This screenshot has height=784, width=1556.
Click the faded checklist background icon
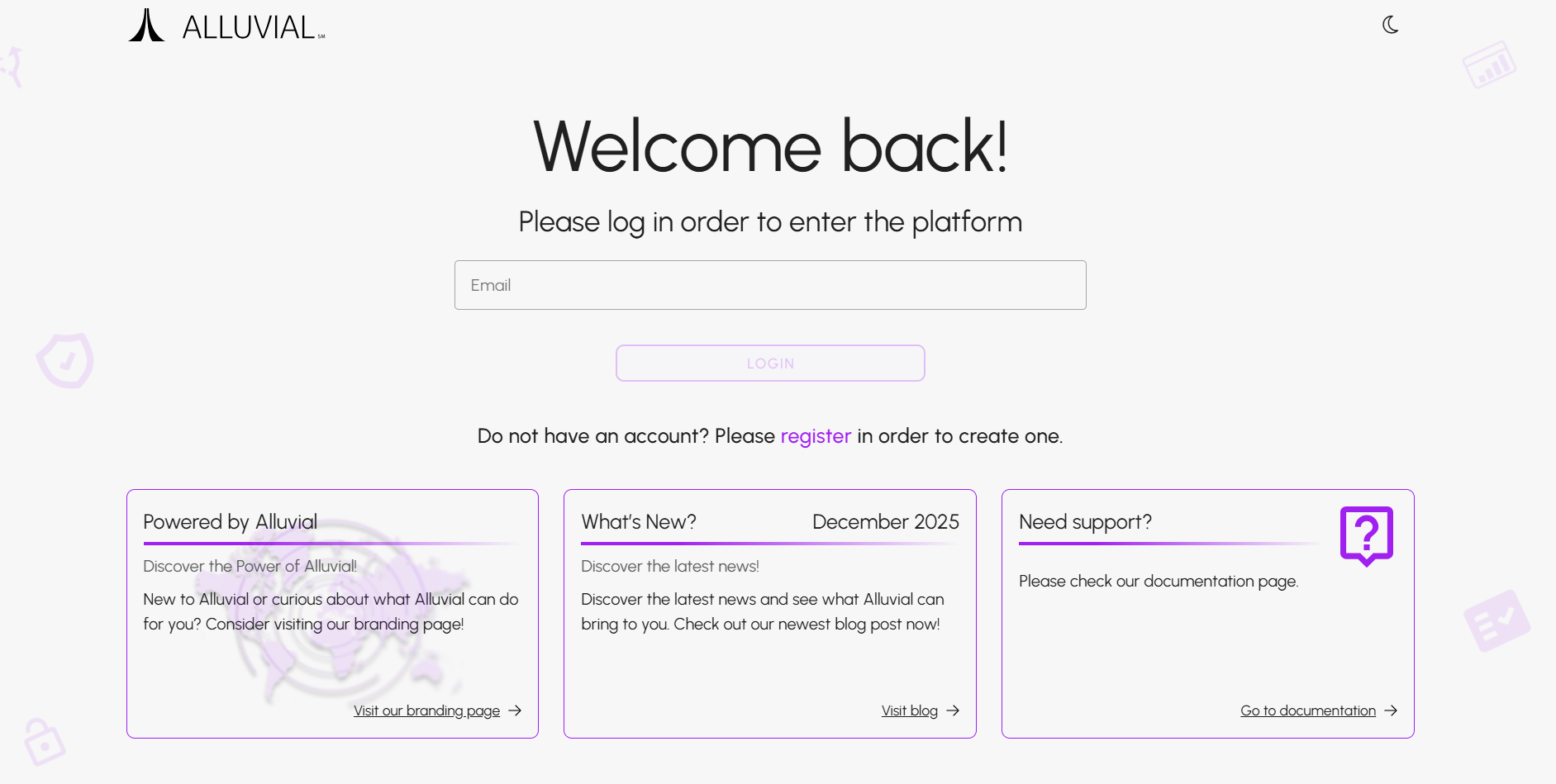(x=1497, y=620)
